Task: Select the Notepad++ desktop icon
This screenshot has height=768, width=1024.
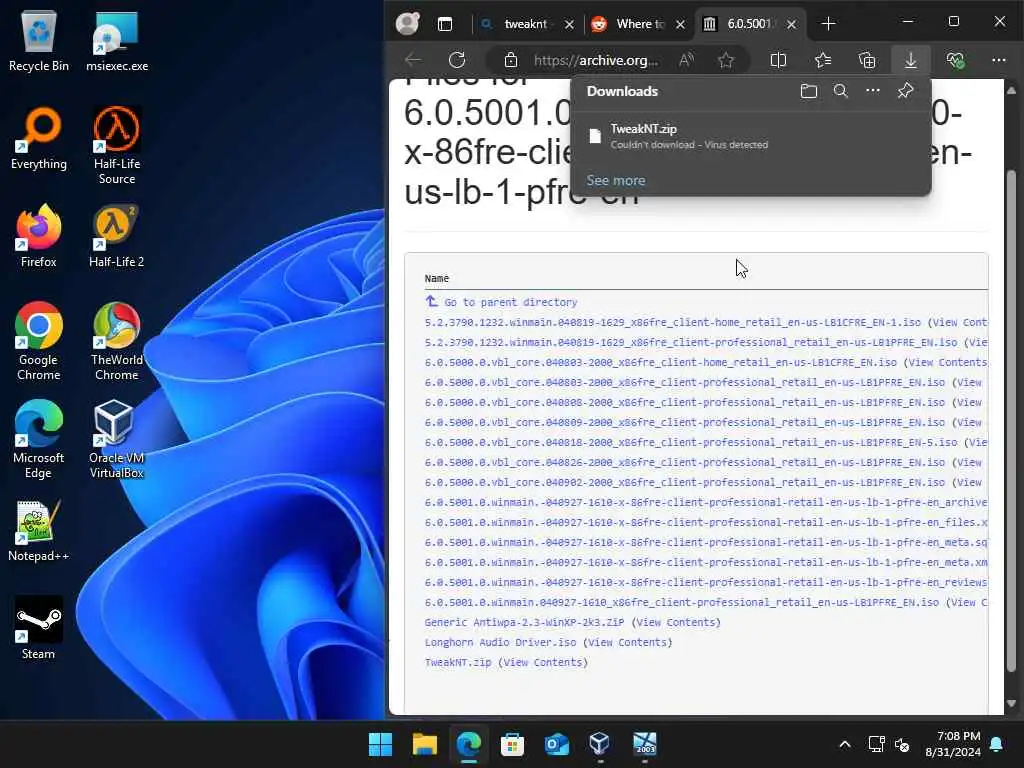Action: coord(39,531)
